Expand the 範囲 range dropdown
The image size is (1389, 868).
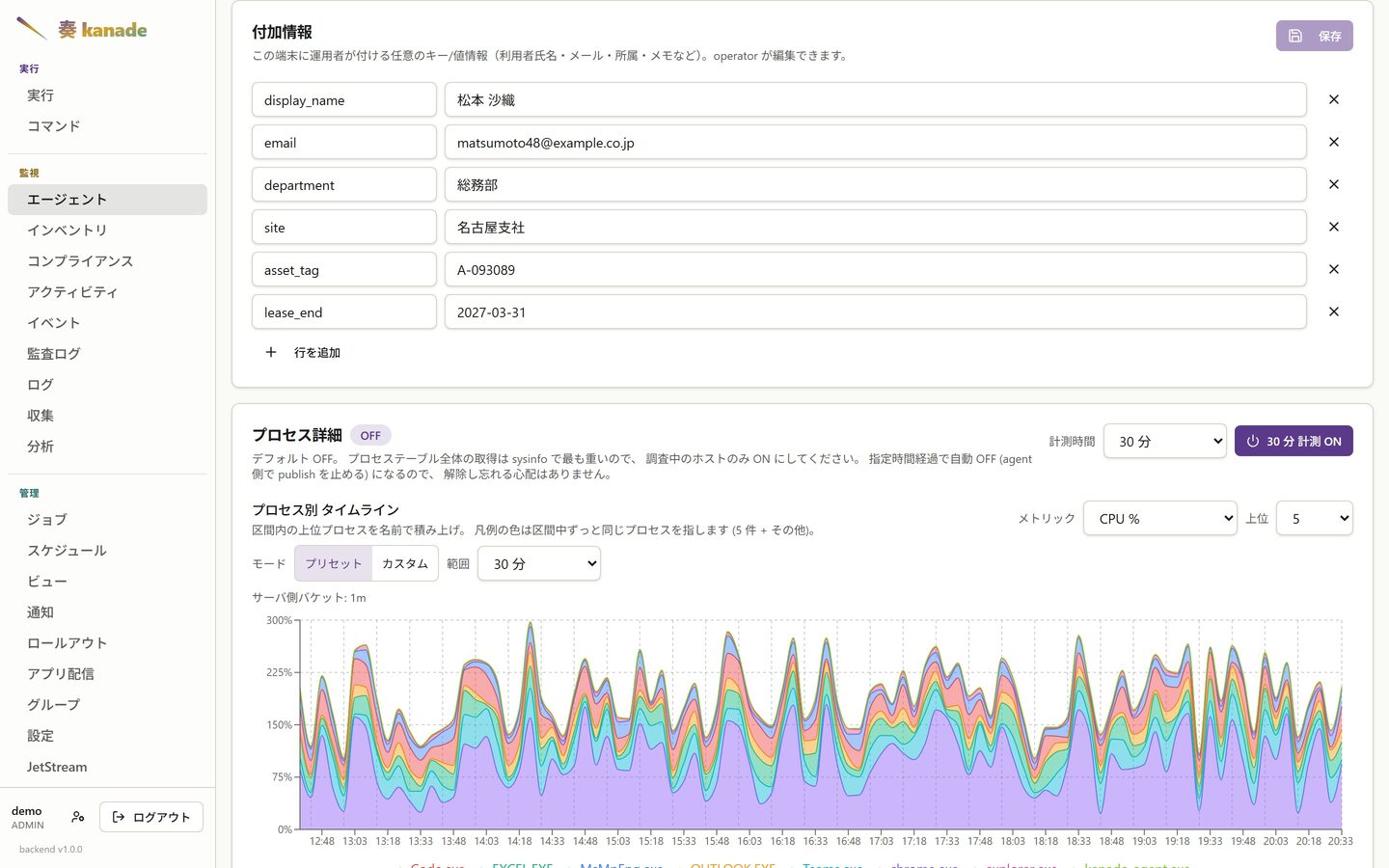pyautogui.click(x=539, y=563)
